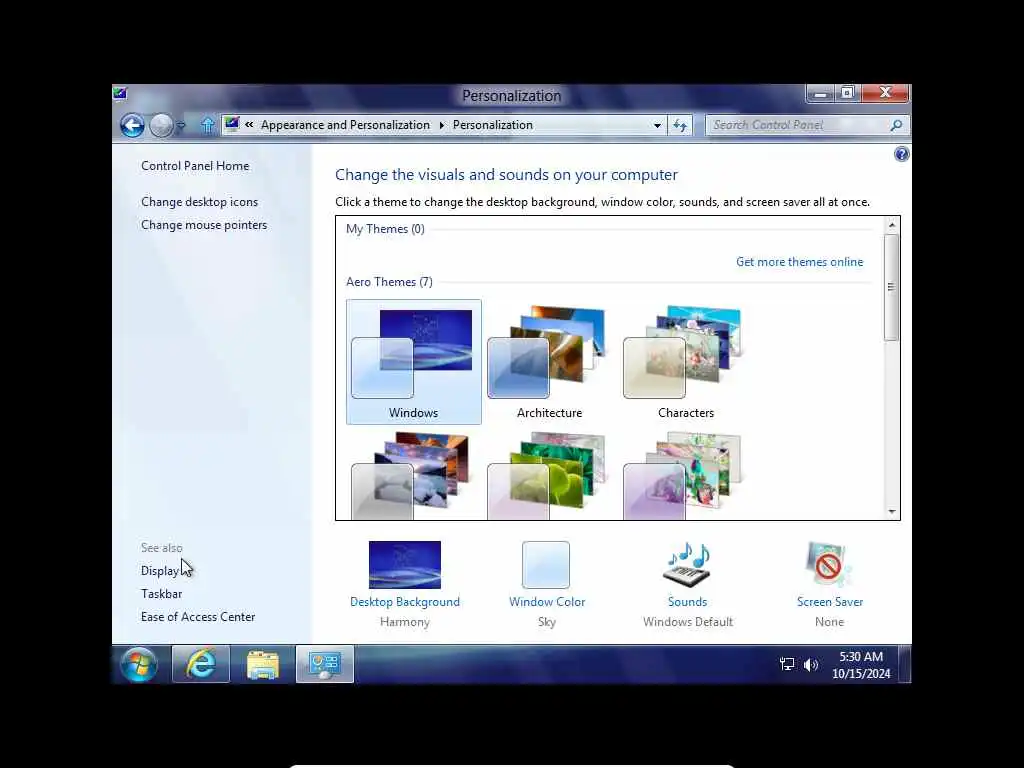Restore down the Personalization window

[848, 93]
